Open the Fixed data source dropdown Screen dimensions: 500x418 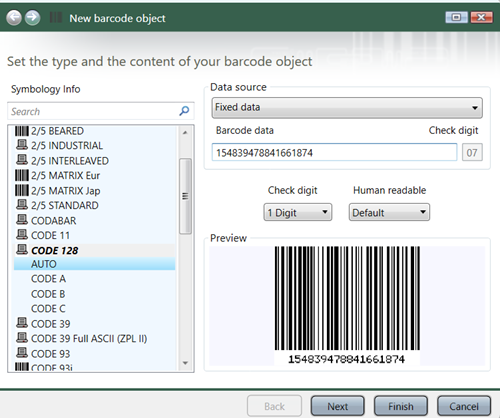tap(347, 107)
